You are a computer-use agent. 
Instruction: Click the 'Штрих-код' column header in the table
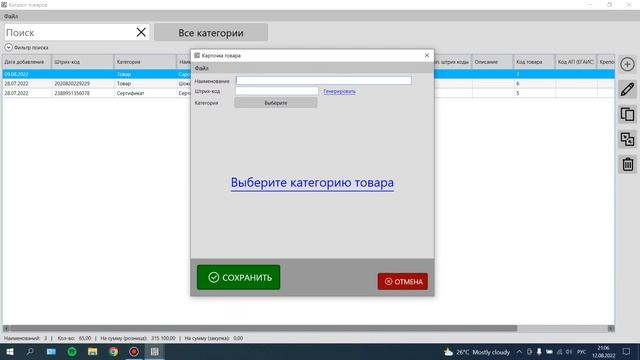click(x=83, y=62)
